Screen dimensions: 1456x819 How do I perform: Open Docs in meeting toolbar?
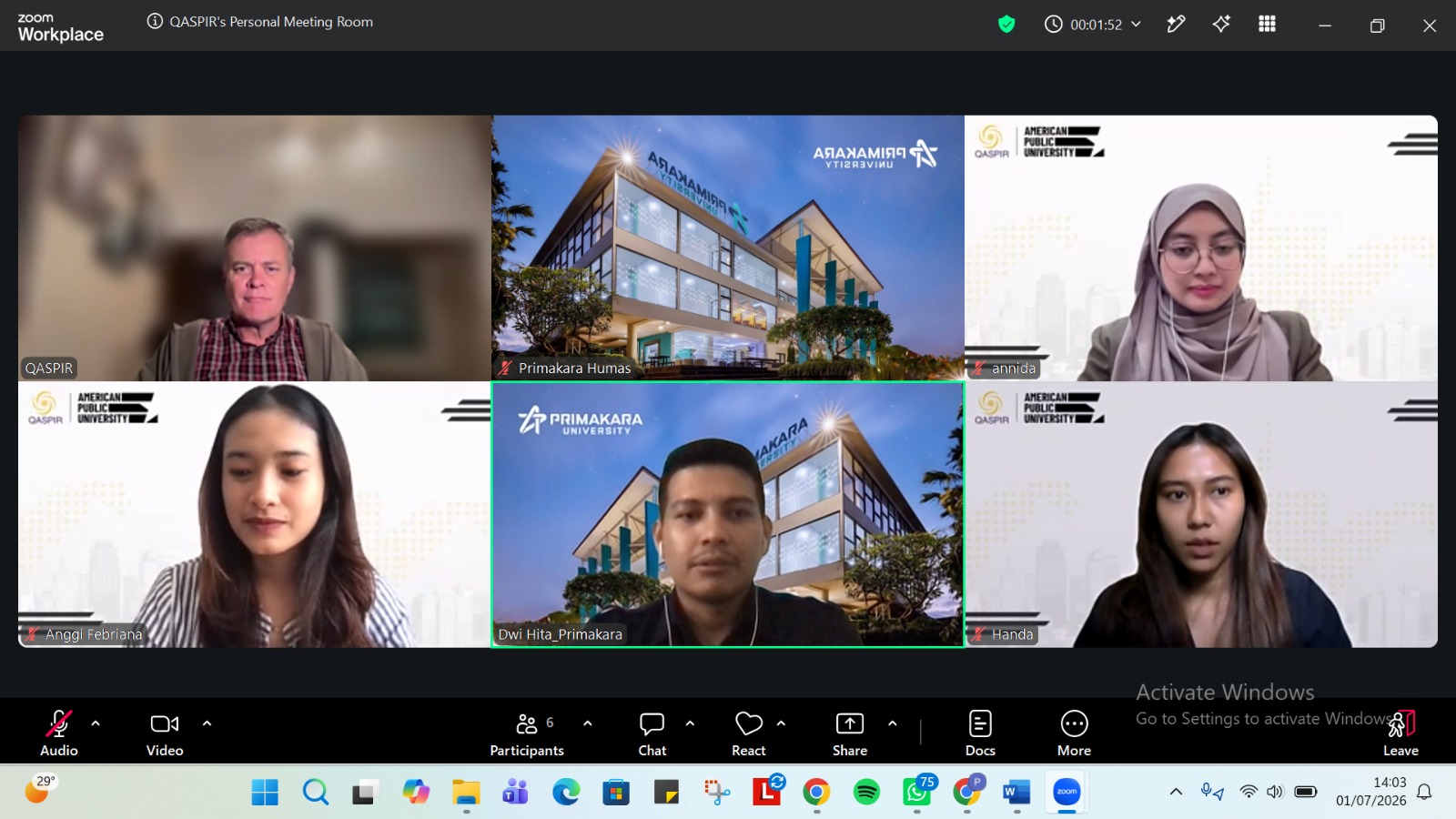click(x=980, y=733)
